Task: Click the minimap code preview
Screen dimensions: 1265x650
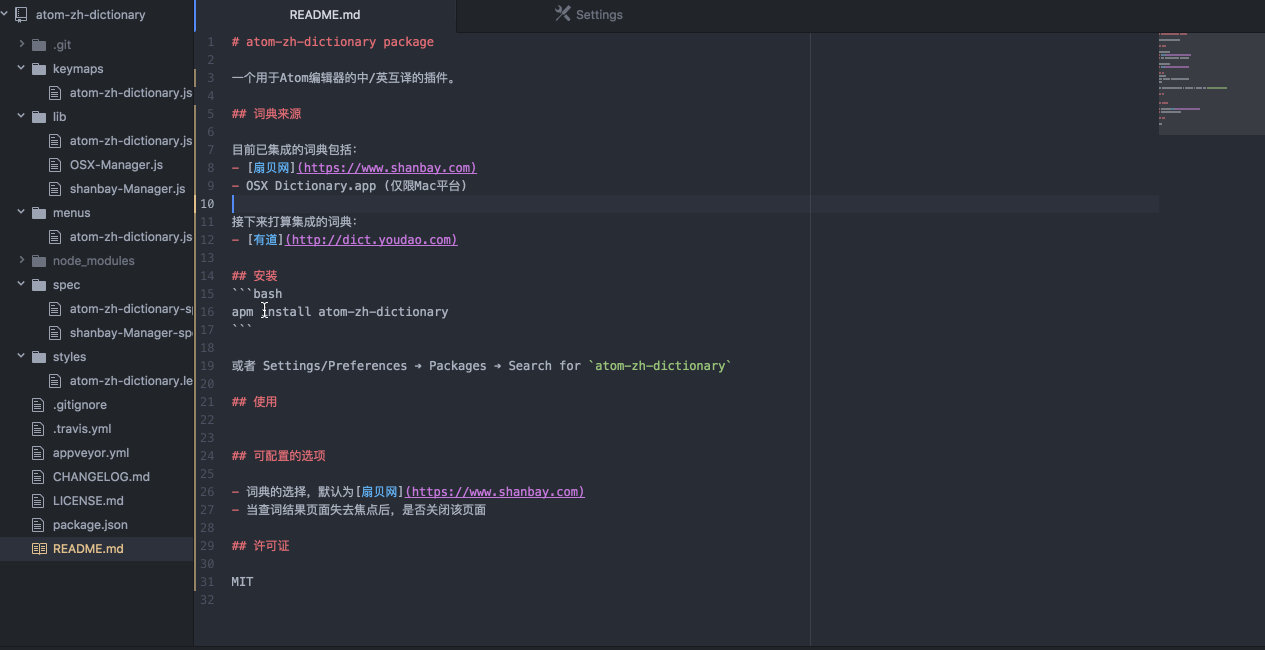Action: 1211,83
